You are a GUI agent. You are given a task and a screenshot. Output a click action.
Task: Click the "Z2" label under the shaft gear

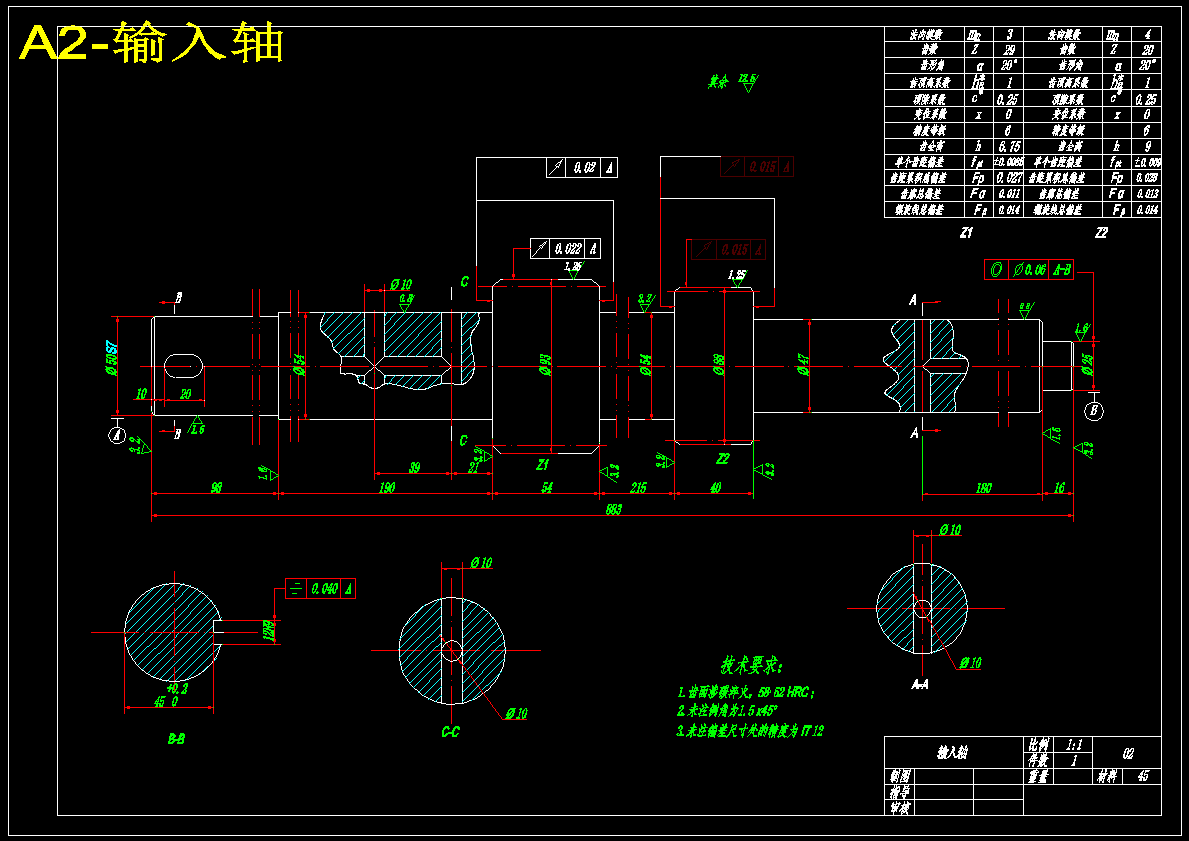click(x=722, y=459)
